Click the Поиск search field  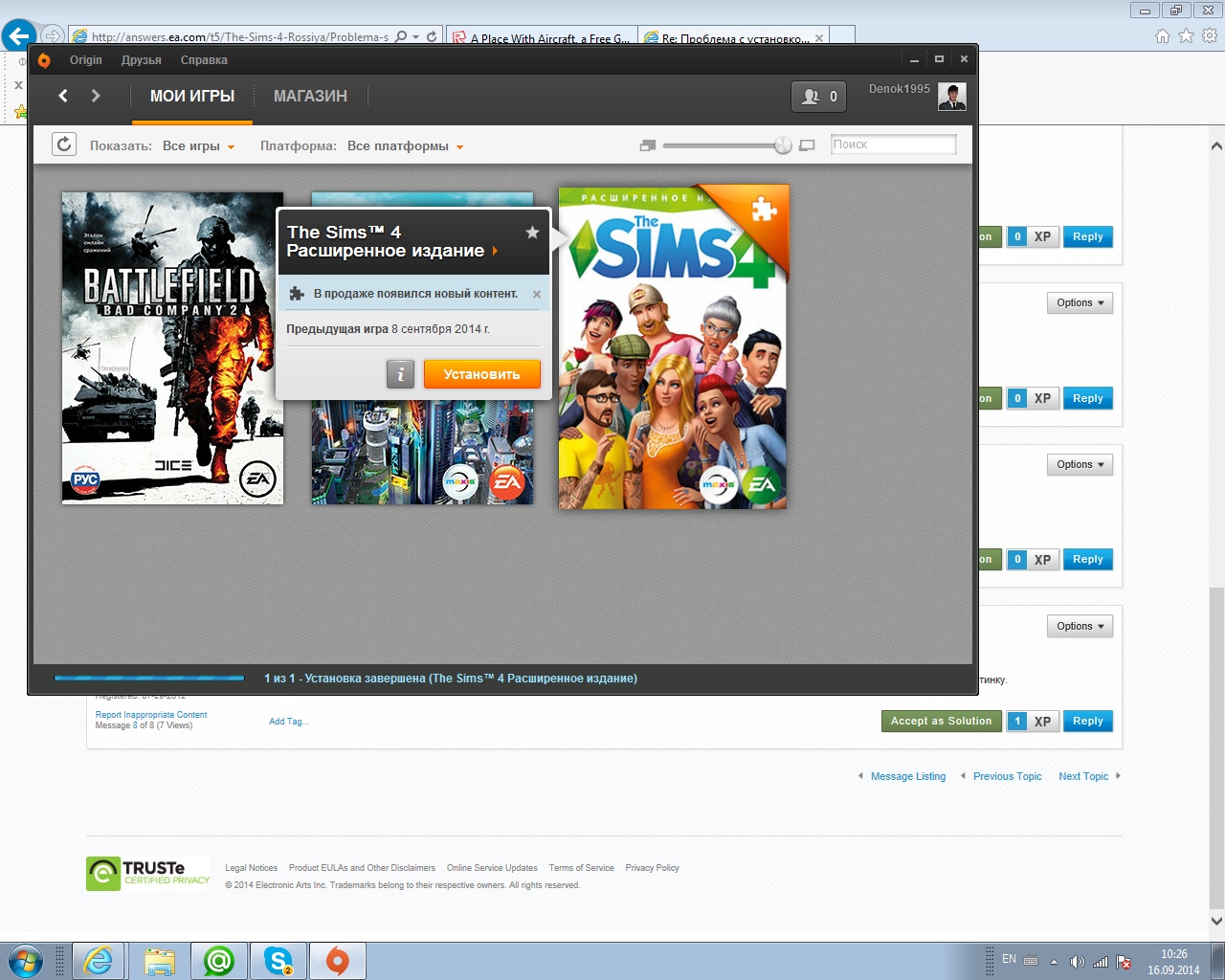click(x=893, y=145)
